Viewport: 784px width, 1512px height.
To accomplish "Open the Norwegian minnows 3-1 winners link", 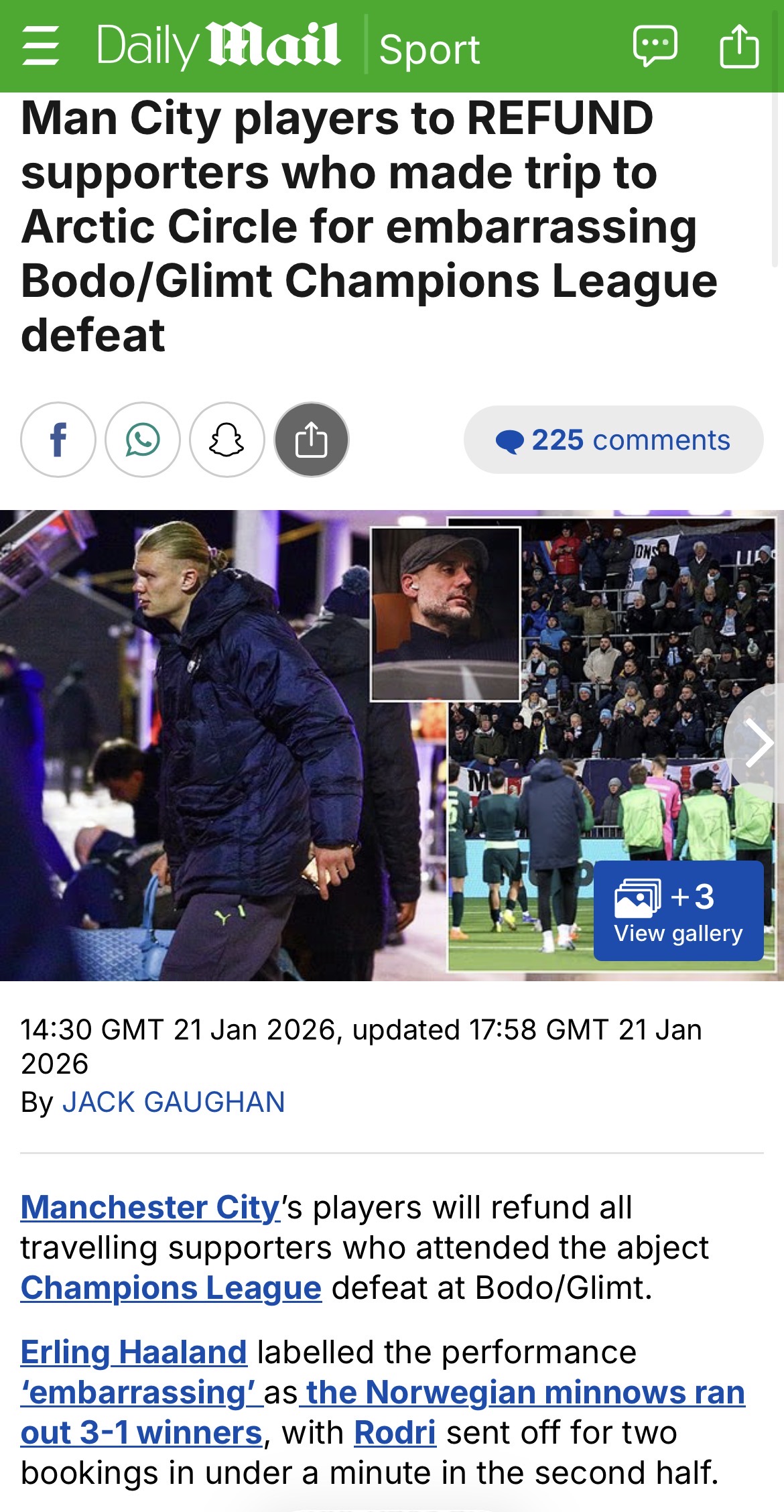I will click(383, 1412).
